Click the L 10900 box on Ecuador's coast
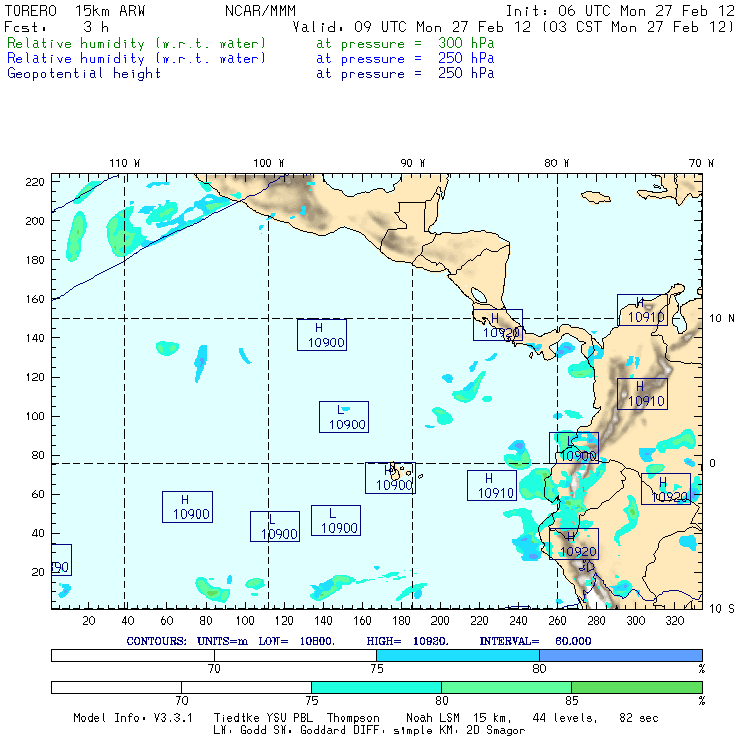The width and height of the screenshot is (740, 740). (573, 447)
